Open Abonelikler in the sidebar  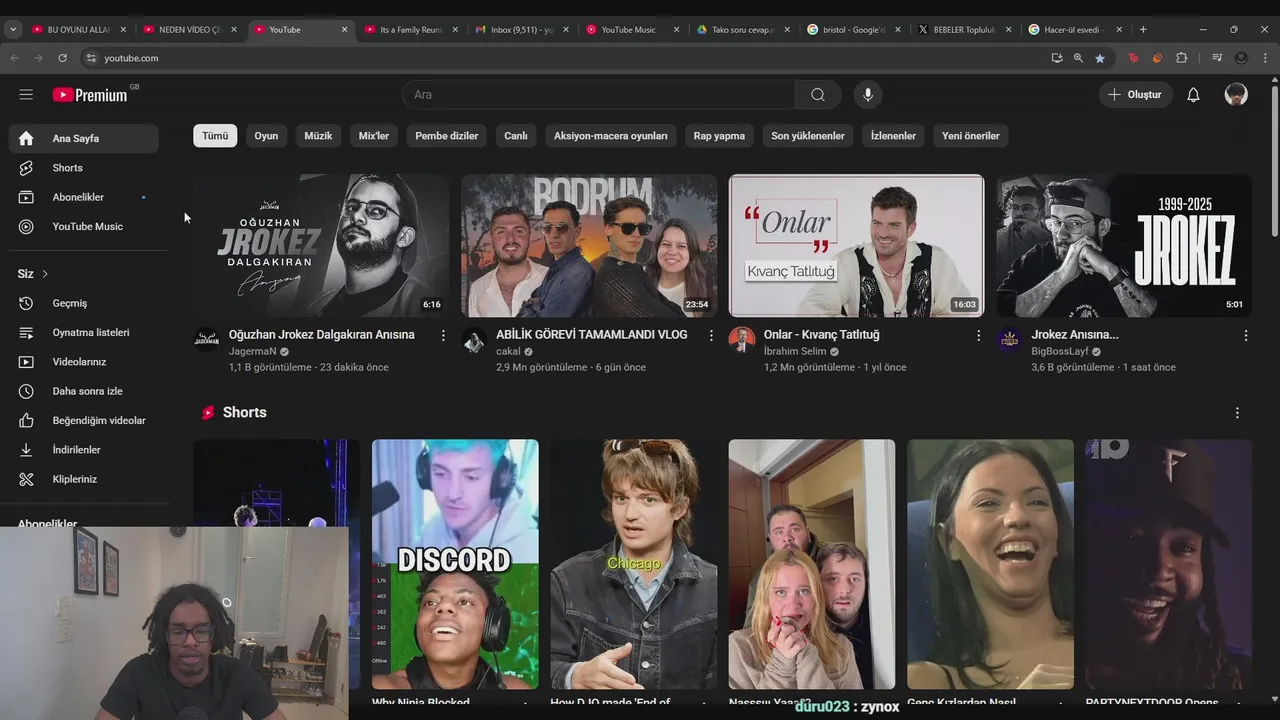coord(84,197)
